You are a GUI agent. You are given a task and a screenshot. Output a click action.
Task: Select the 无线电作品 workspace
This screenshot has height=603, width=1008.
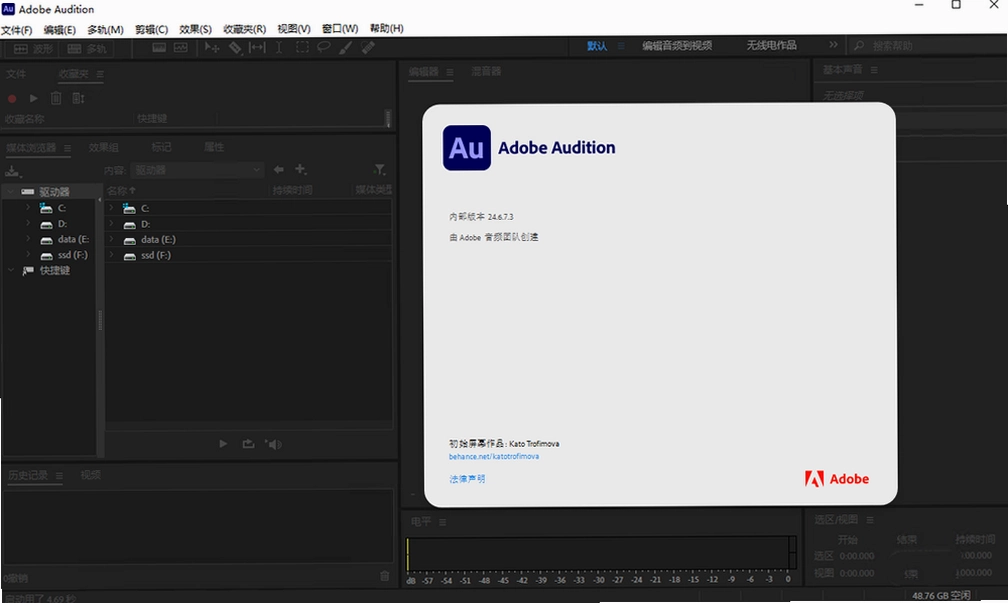[x=771, y=46]
